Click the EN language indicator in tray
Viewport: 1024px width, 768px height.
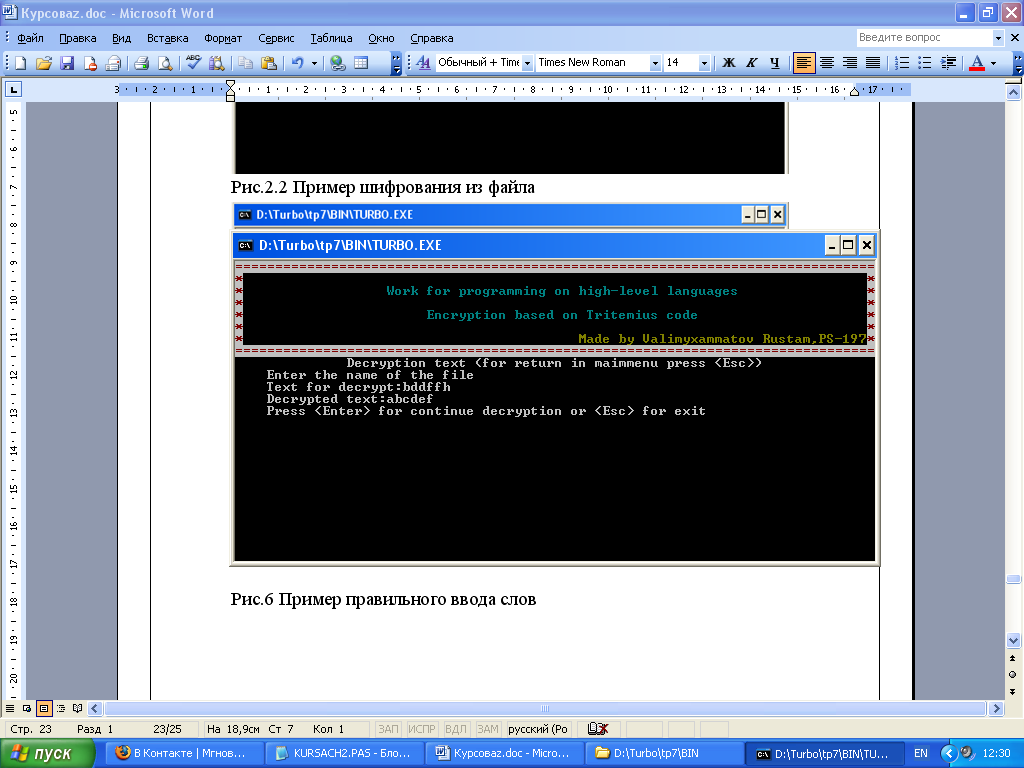[x=920, y=754]
